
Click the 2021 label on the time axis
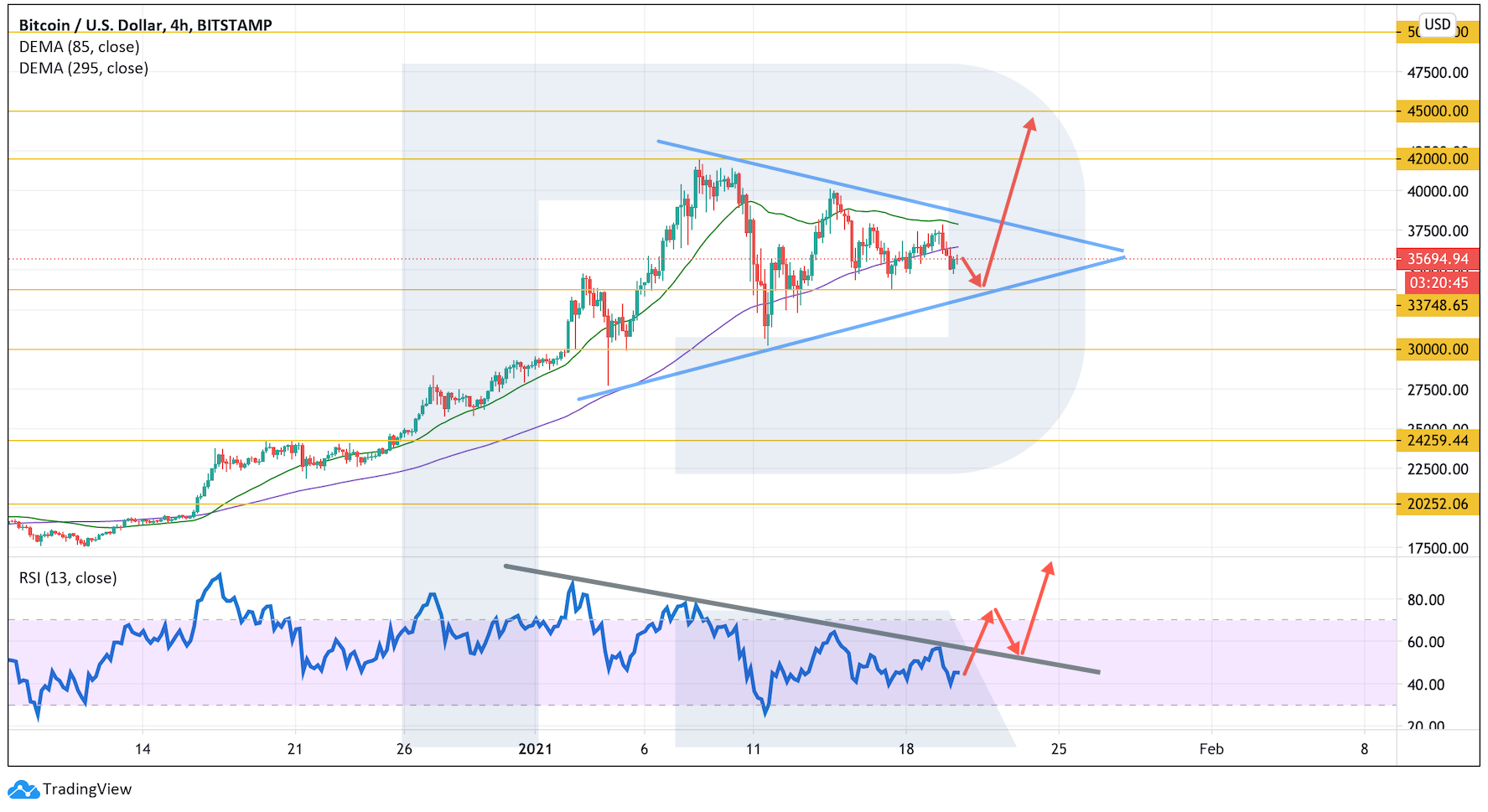pyautogui.click(x=535, y=749)
